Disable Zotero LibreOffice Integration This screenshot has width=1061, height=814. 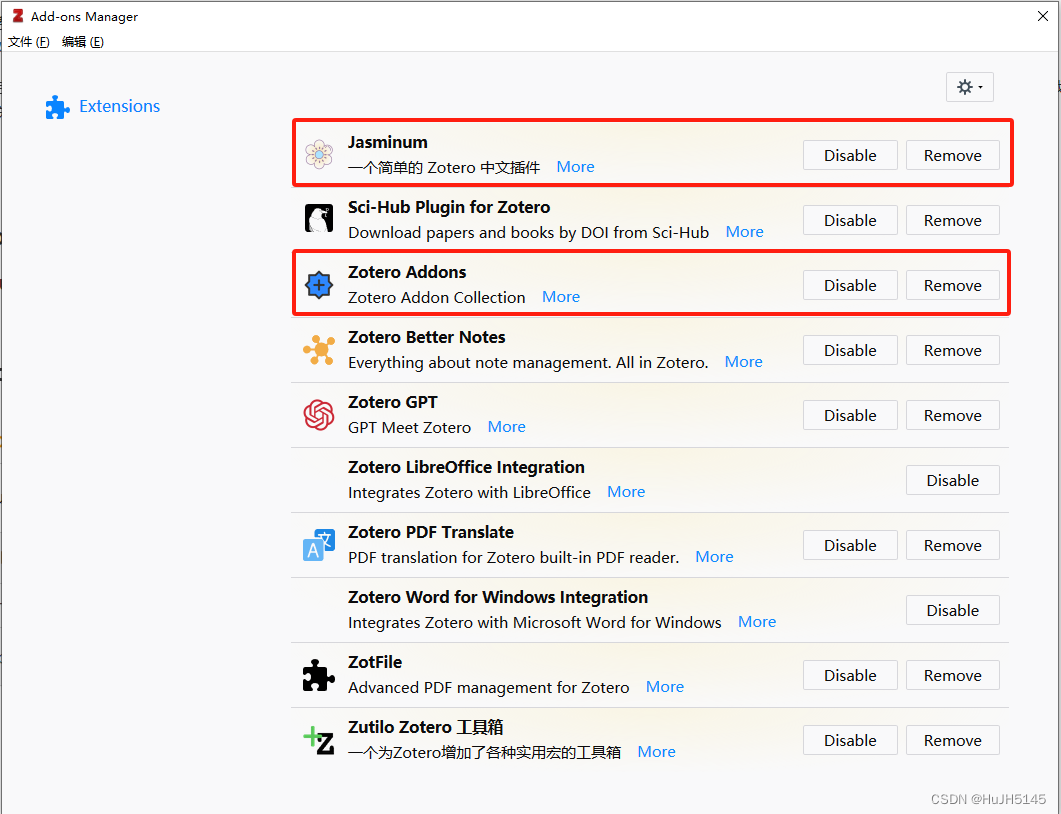953,480
